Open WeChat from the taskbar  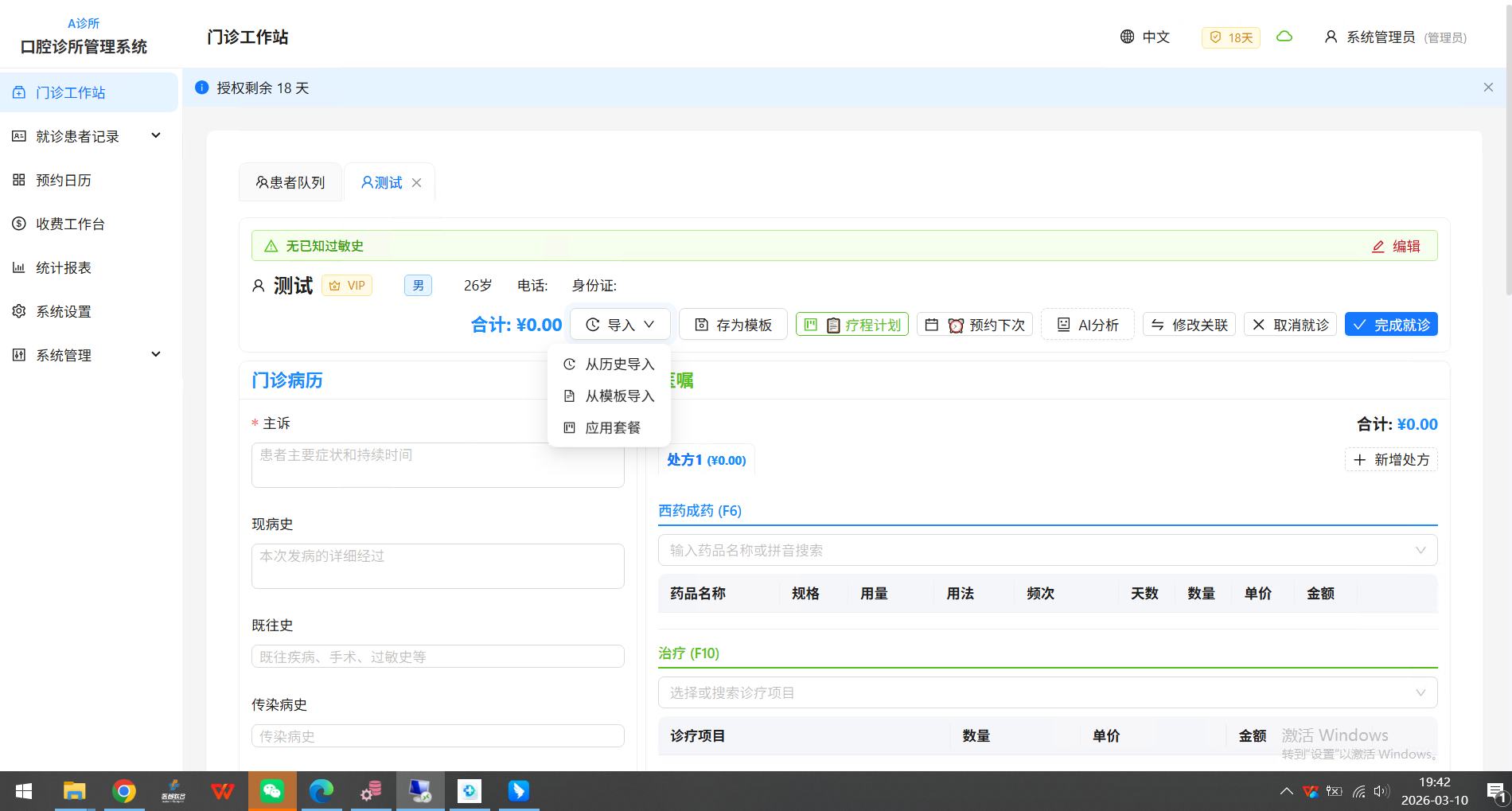click(272, 791)
